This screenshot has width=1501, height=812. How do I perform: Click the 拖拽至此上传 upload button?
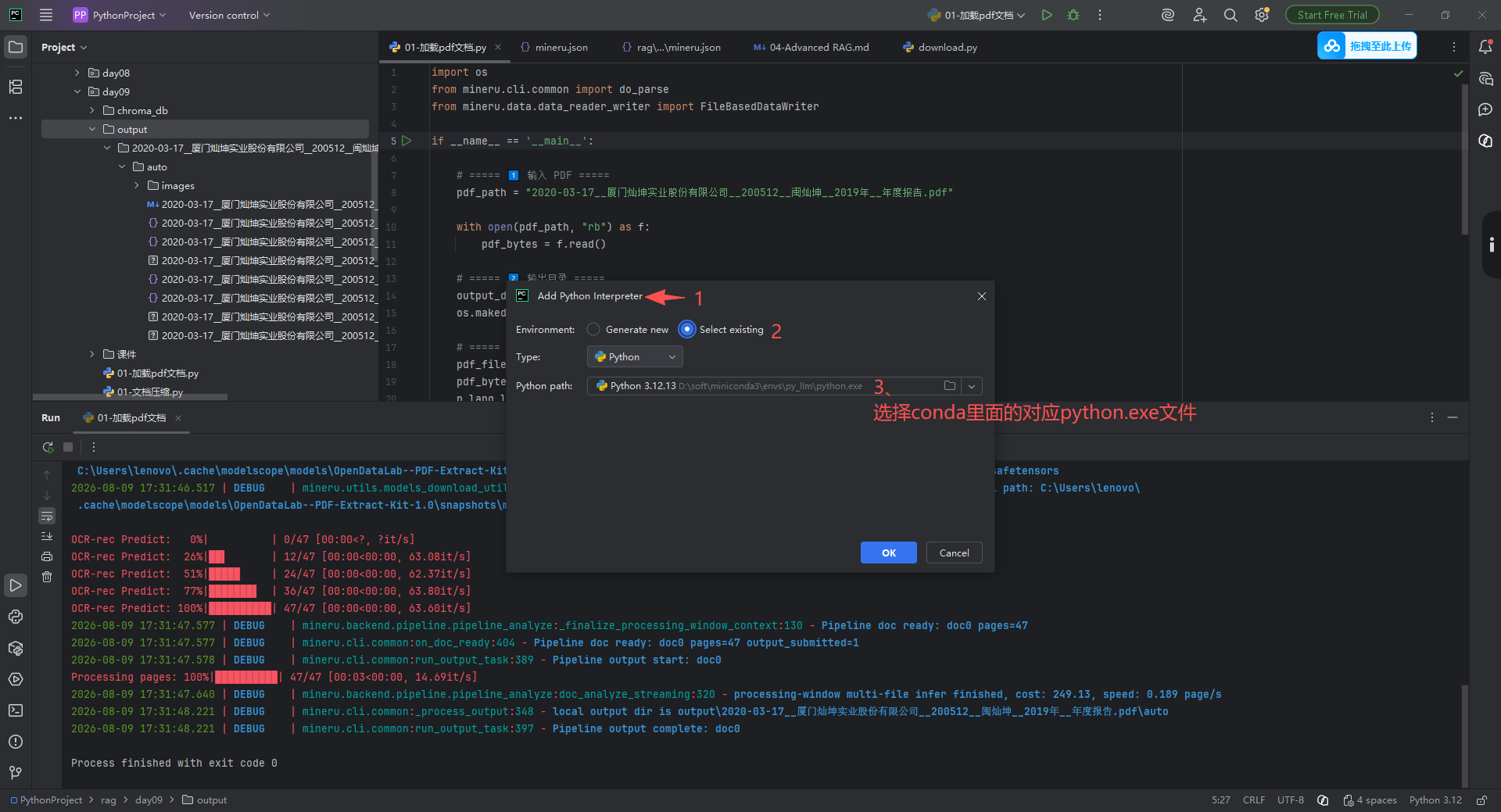coord(1367,46)
